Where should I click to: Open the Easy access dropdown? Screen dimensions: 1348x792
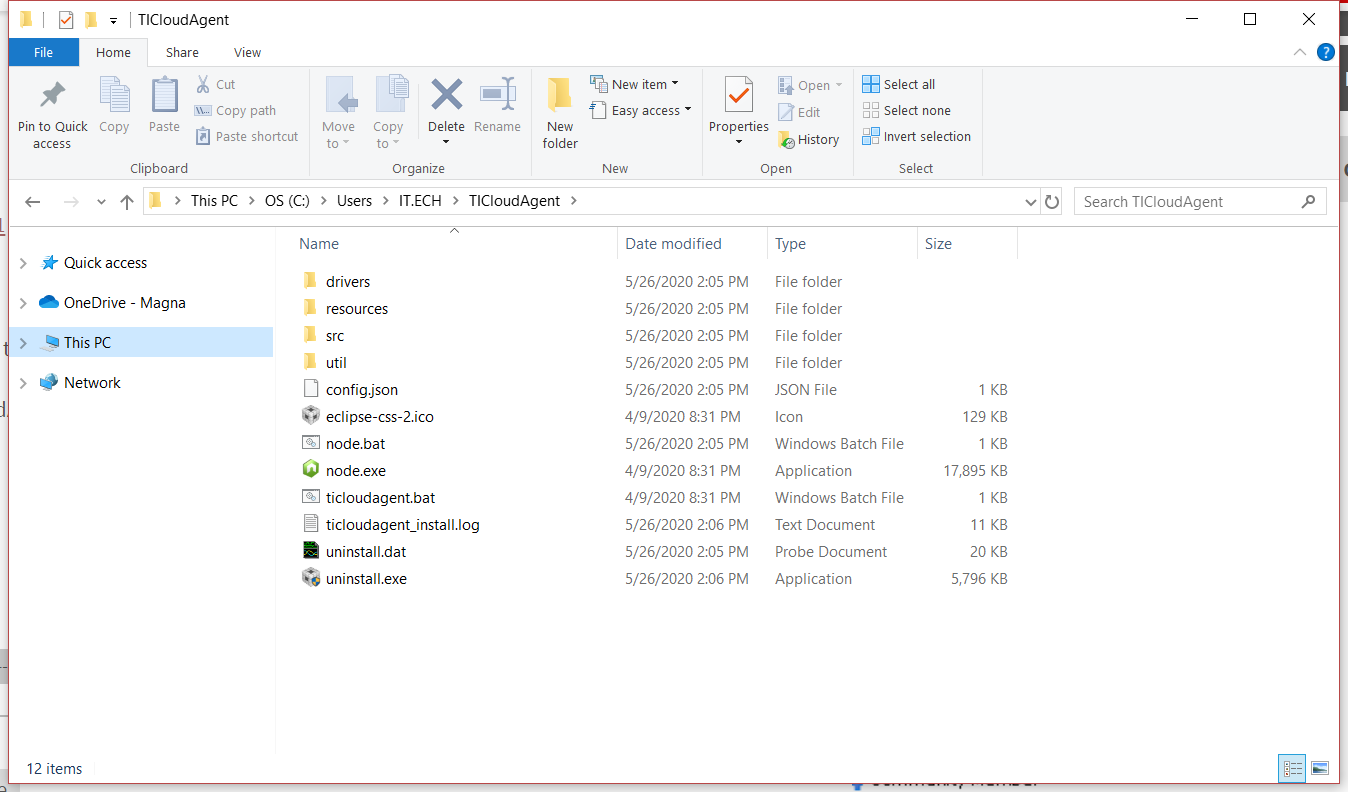641,110
